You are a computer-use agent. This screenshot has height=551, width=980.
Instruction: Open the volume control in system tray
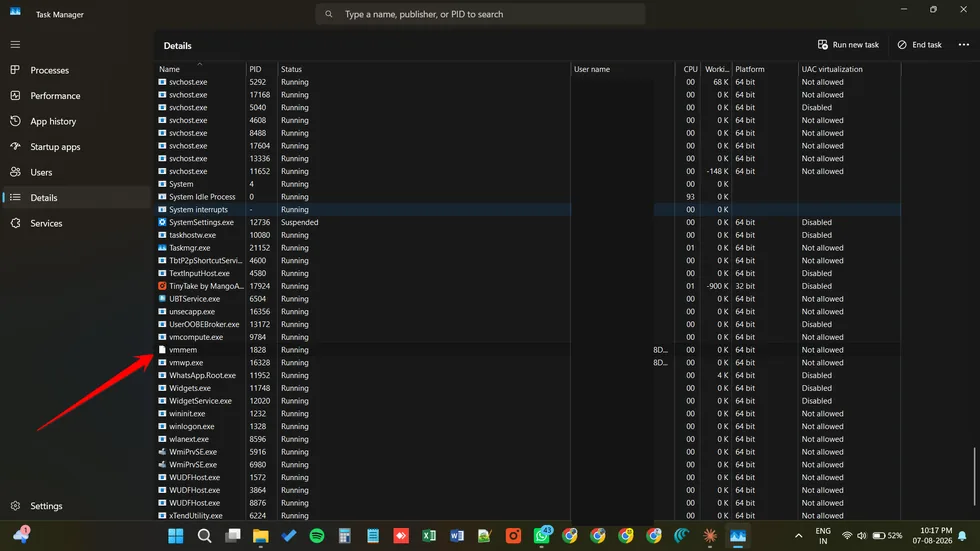pyautogui.click(x=862, y=536)
